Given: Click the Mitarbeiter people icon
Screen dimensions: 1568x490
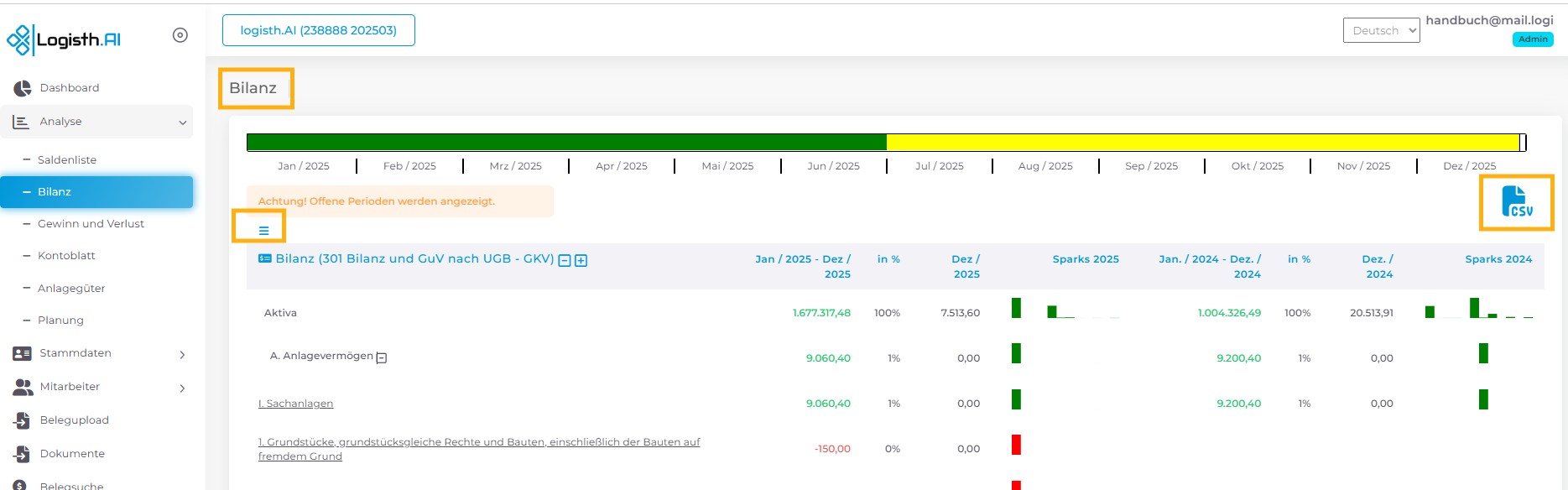Looking at the screenshot, I should click(x=23, y=387).
